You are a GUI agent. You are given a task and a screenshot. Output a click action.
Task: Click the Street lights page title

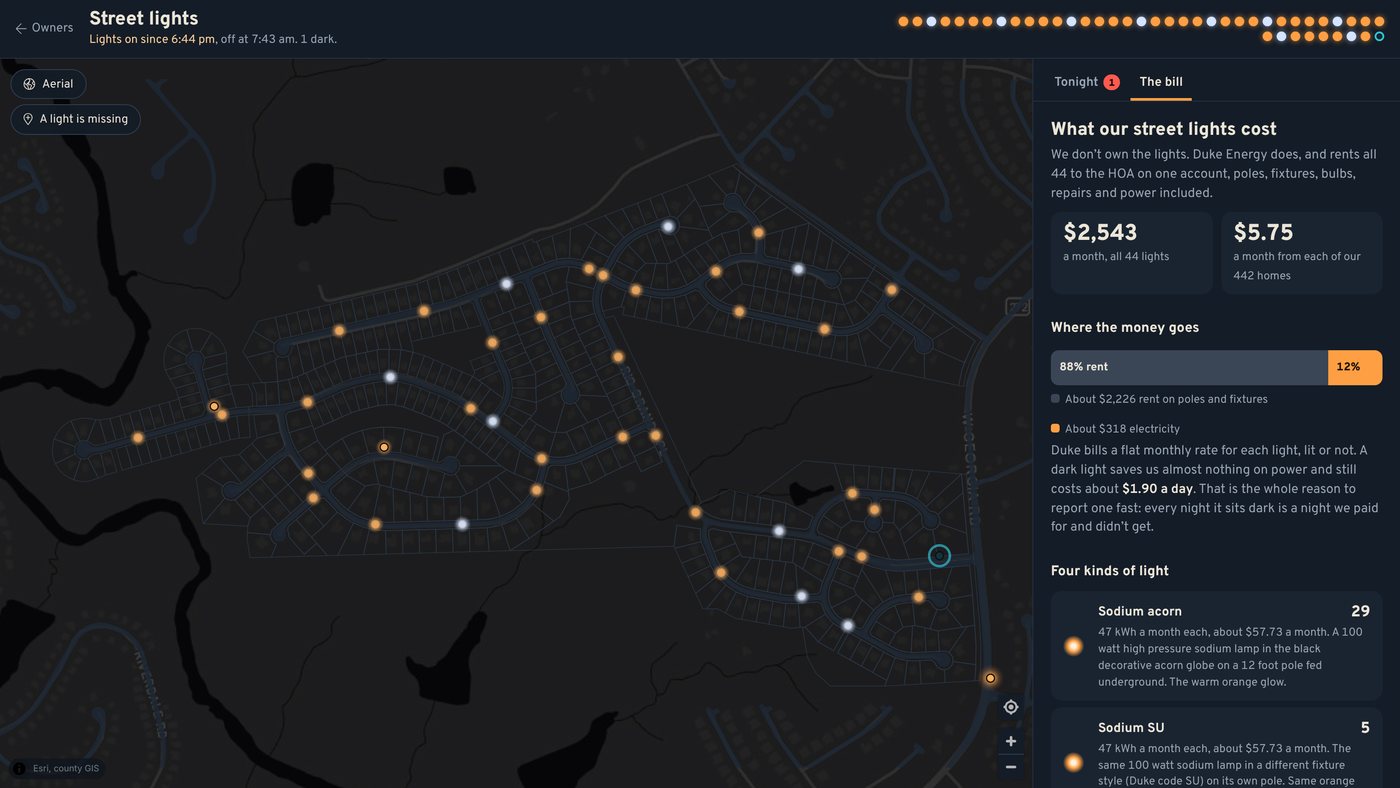click(144, 18)
